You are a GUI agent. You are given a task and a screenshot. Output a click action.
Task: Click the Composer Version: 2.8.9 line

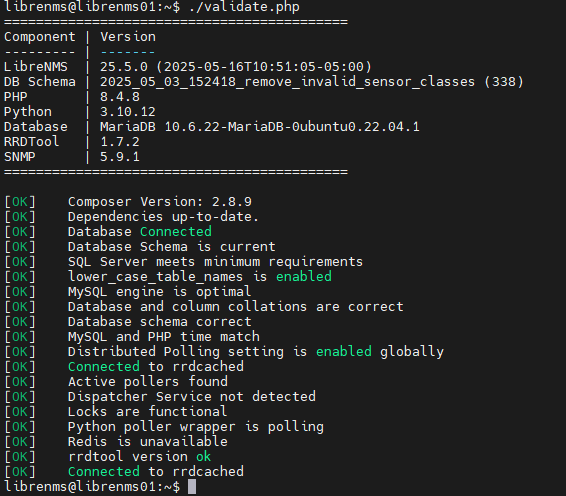click(x=160, y=202)
